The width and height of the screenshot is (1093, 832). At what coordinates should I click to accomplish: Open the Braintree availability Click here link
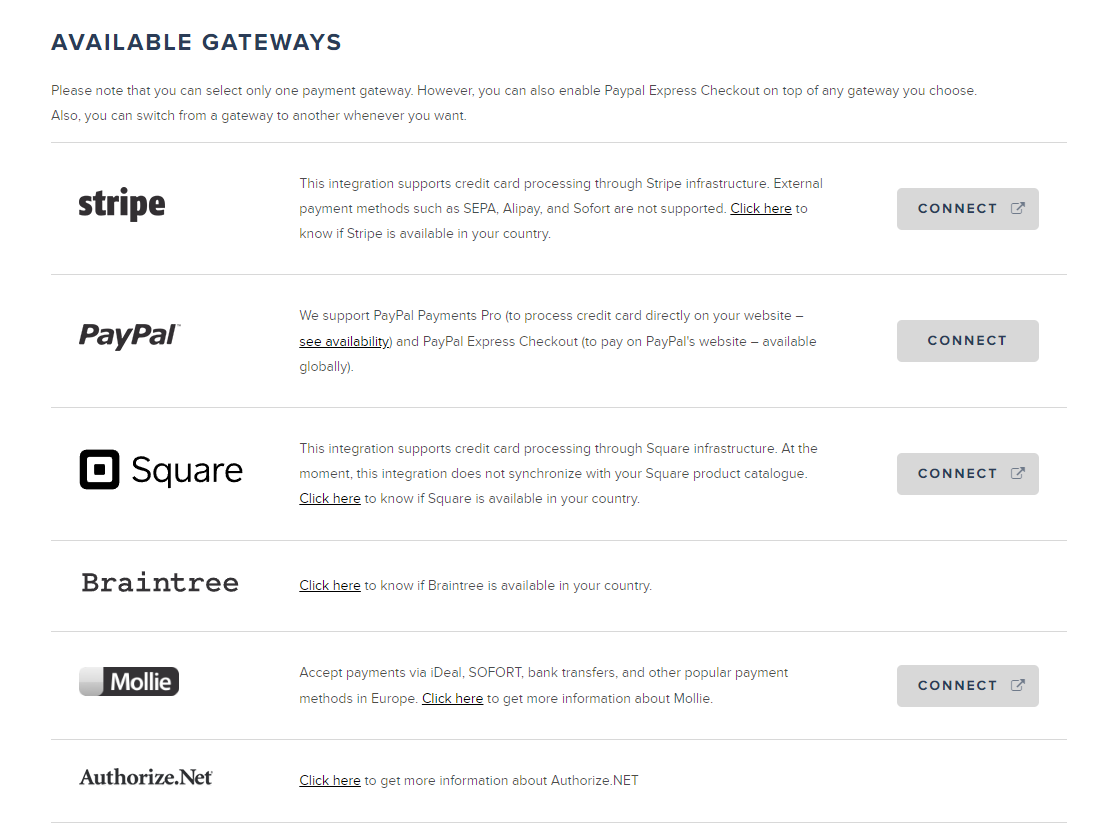[330, 585]
